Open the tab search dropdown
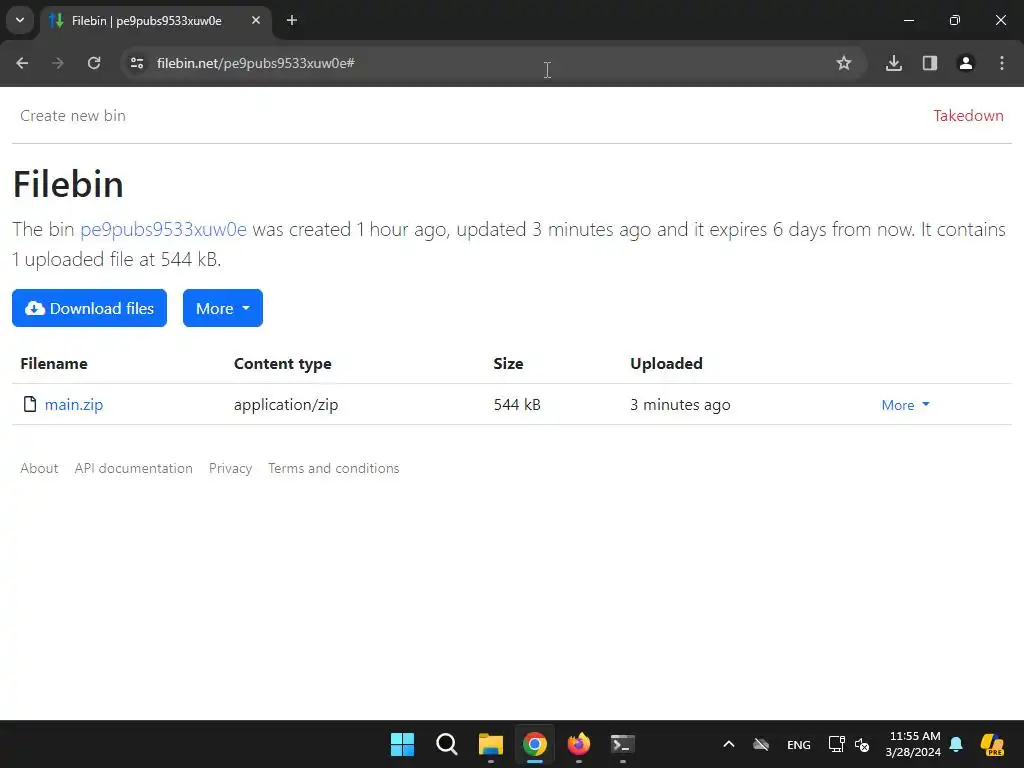 tap(20, 20)
